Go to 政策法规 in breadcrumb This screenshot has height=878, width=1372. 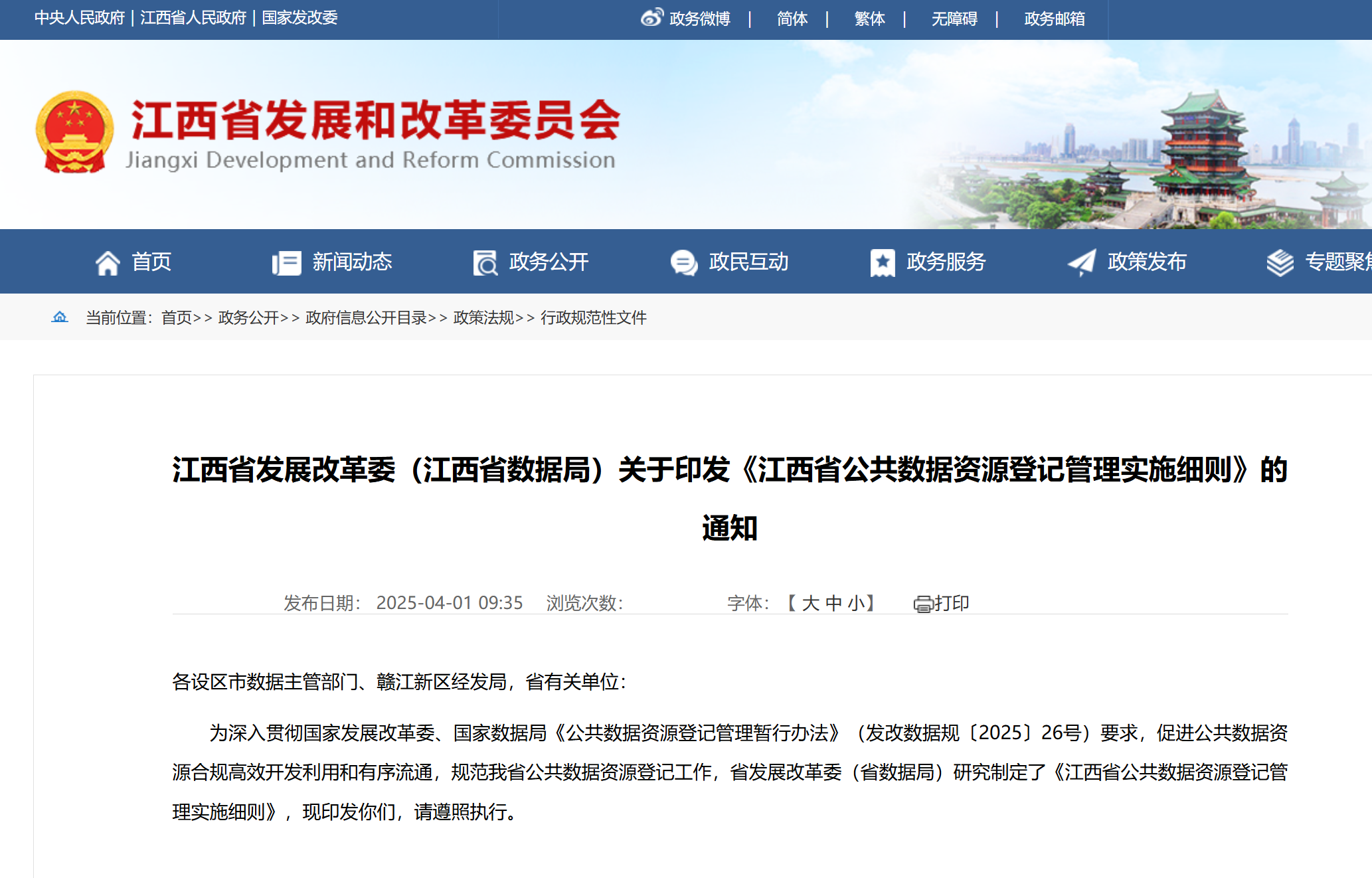point(483,317)
